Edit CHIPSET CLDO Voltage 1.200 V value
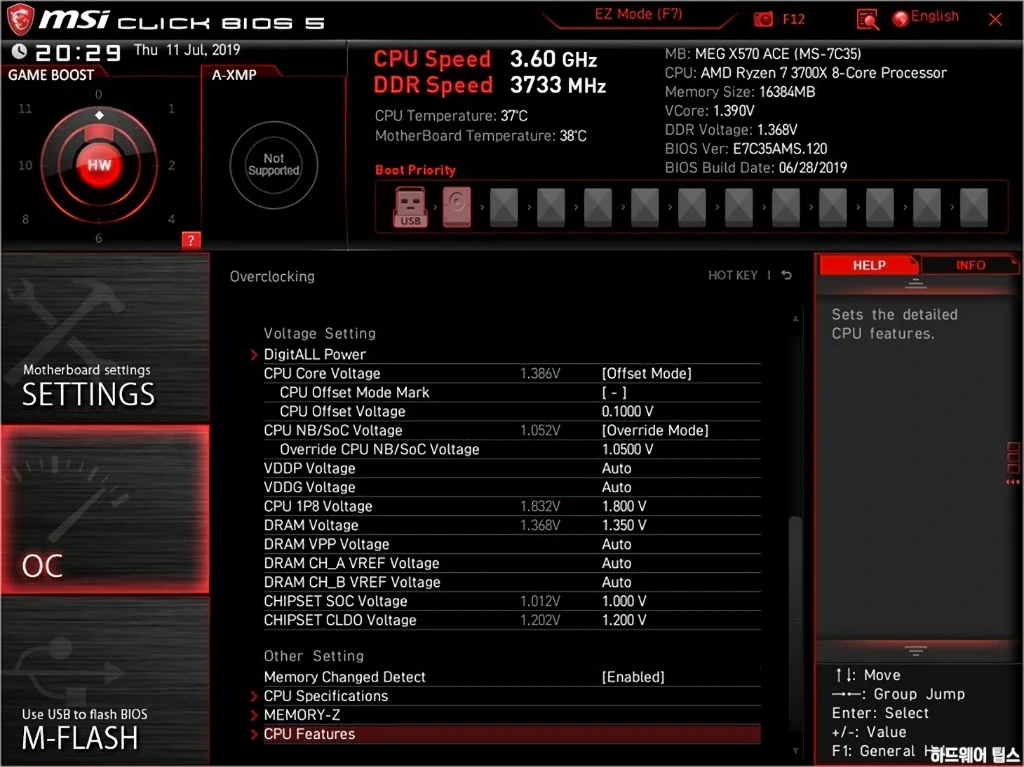Viewport: 1024px width, 767px height. (x=624, y=619)
